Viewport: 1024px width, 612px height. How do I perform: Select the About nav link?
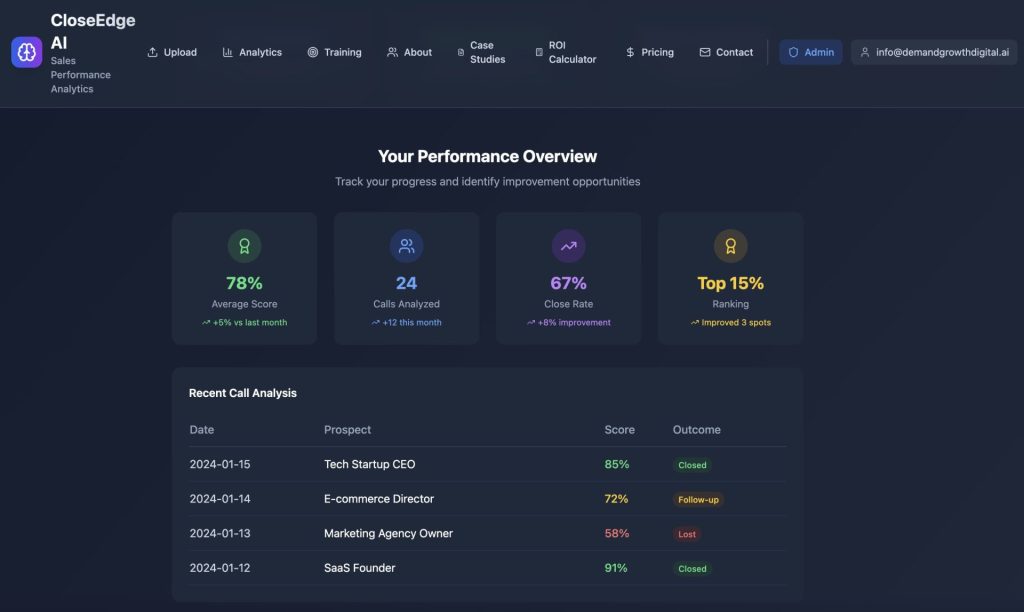click(x=409, y=52)
